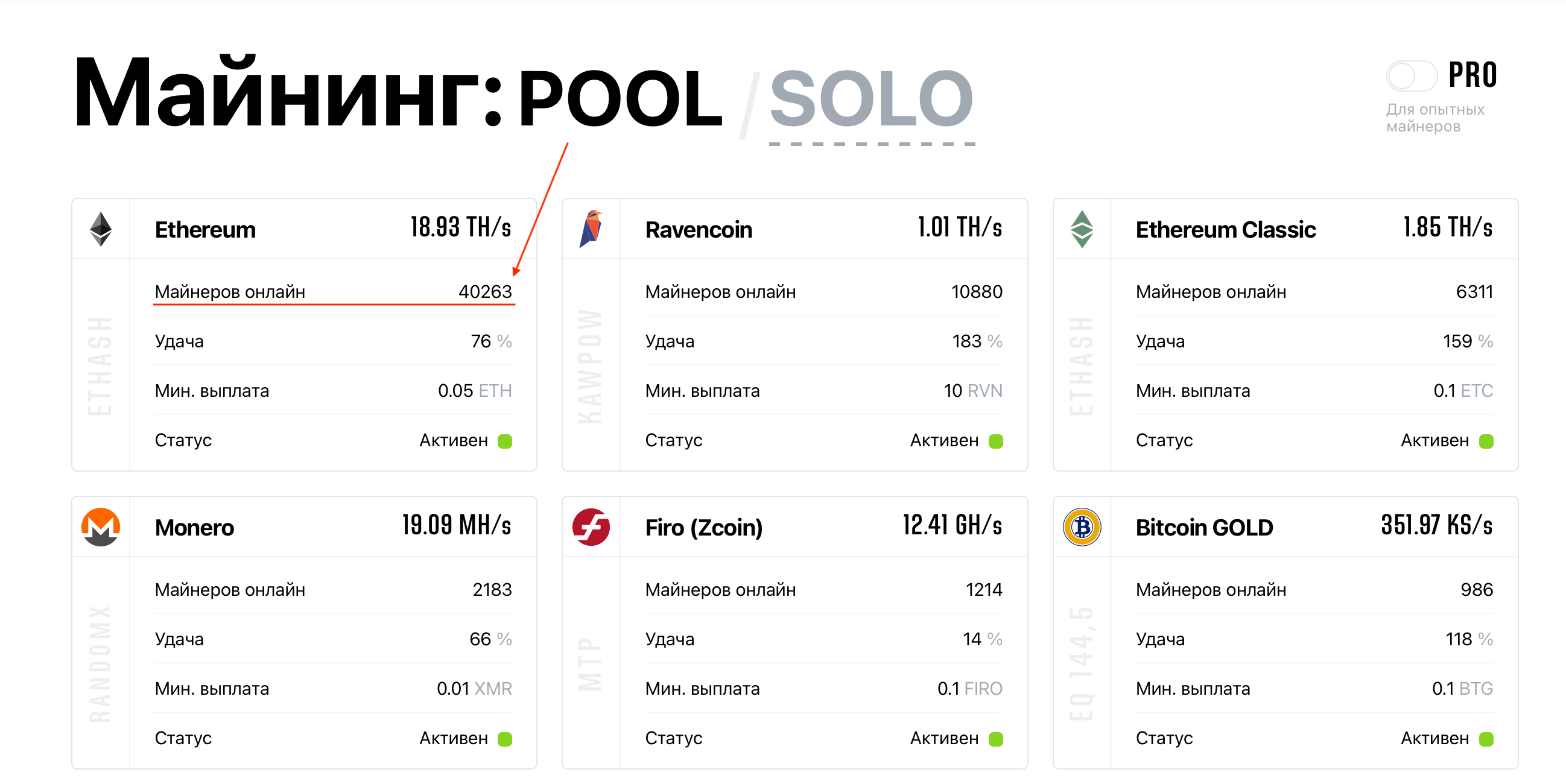Click the green status indicator on Ethereum card
This screenshot has width=1566, height=784.
coord(505,441)
